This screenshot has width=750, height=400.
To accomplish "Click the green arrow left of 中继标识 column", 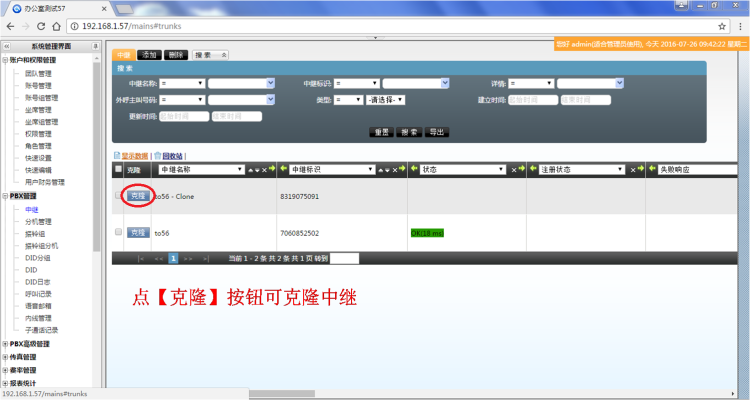I will (x=283, y=170).
